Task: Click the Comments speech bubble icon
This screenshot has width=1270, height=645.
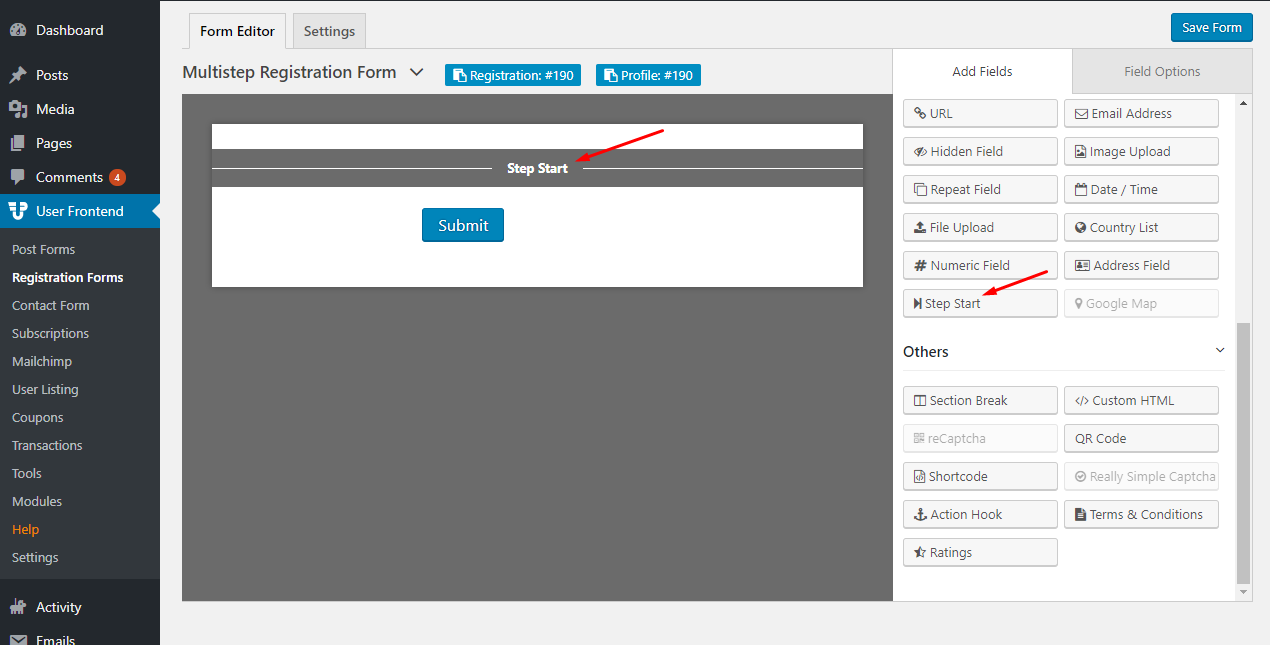Action: [x=18, y=177]
